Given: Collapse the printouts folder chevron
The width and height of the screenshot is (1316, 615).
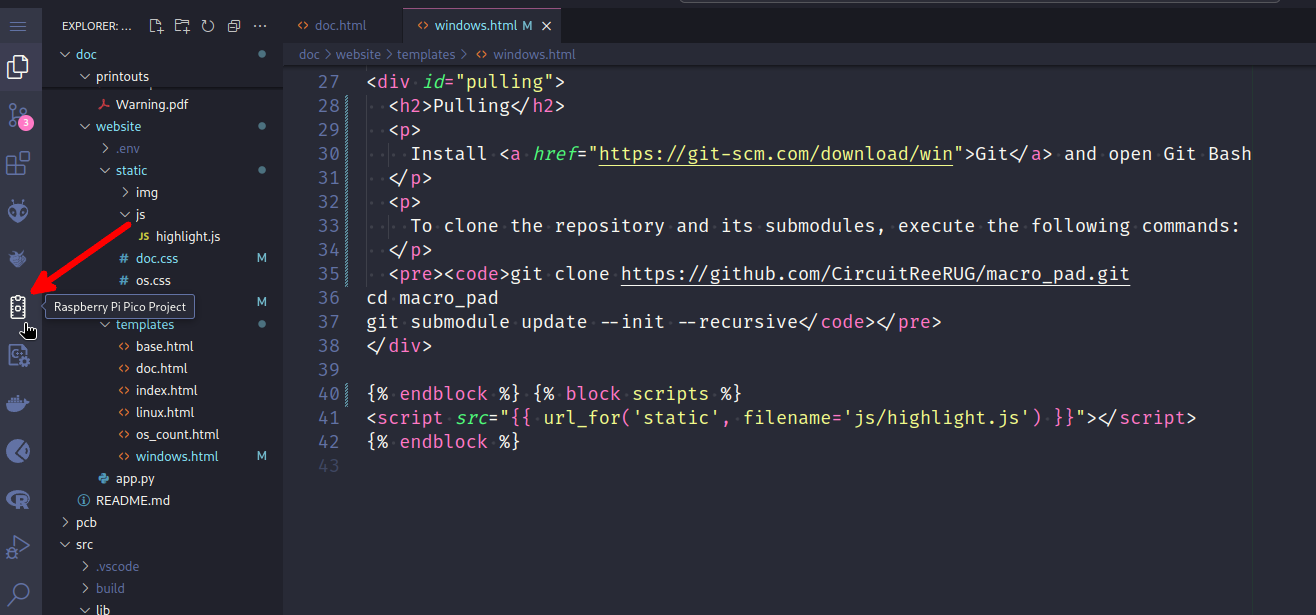Looking at the screenshot, I should [x=85, y=77].
